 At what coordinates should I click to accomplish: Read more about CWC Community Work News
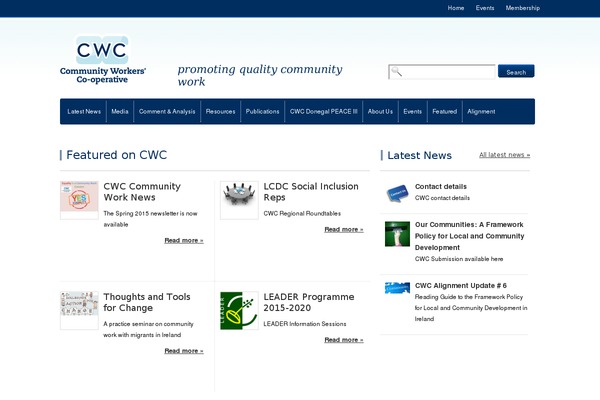point(184,240)
